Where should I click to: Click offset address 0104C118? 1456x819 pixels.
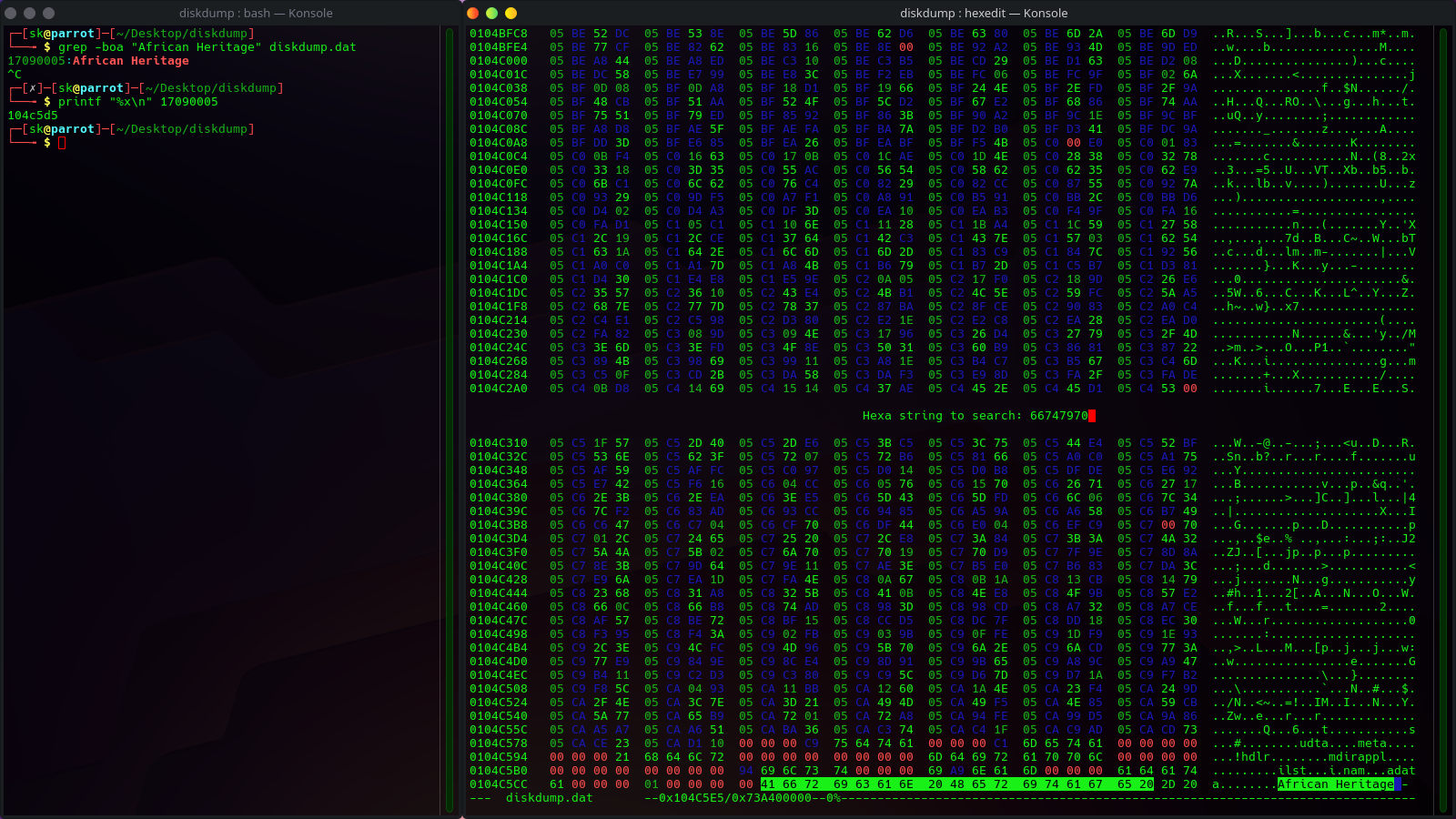coord(499,197)
